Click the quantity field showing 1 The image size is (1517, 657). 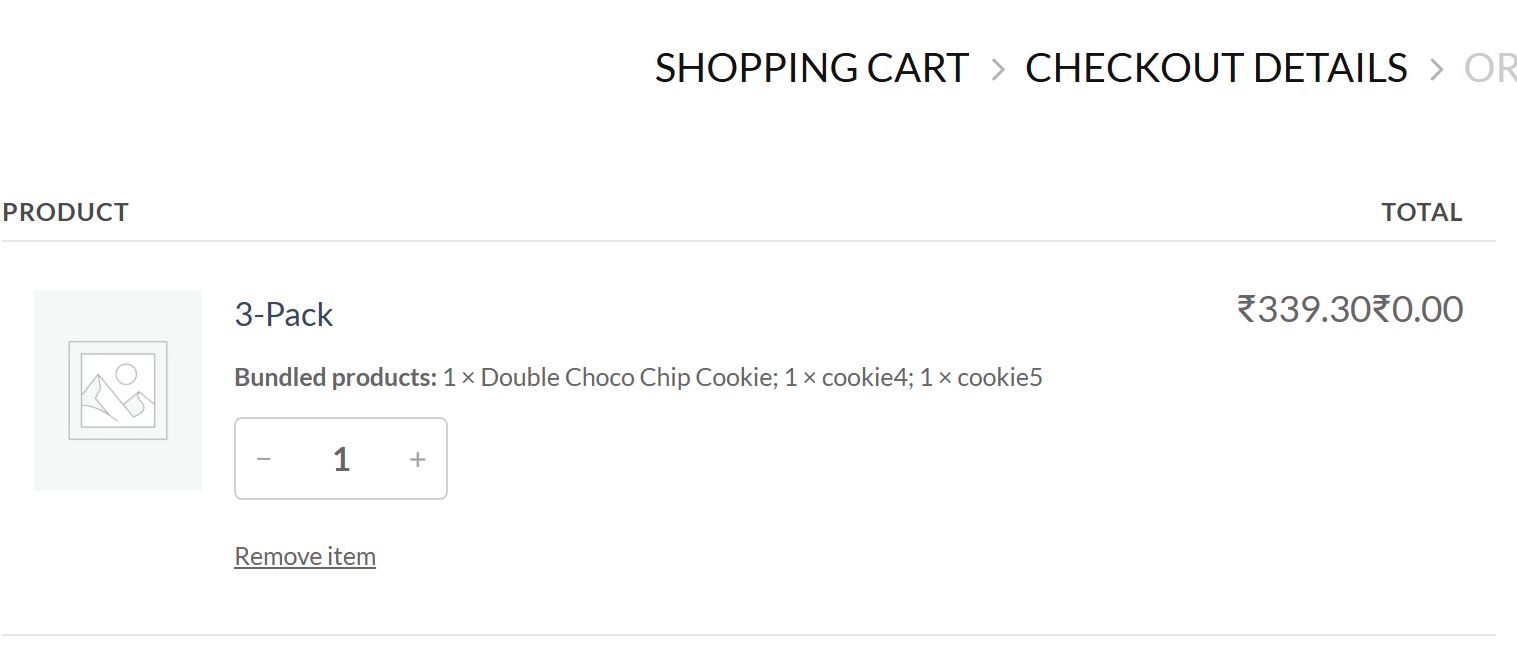tap(341, 459)
